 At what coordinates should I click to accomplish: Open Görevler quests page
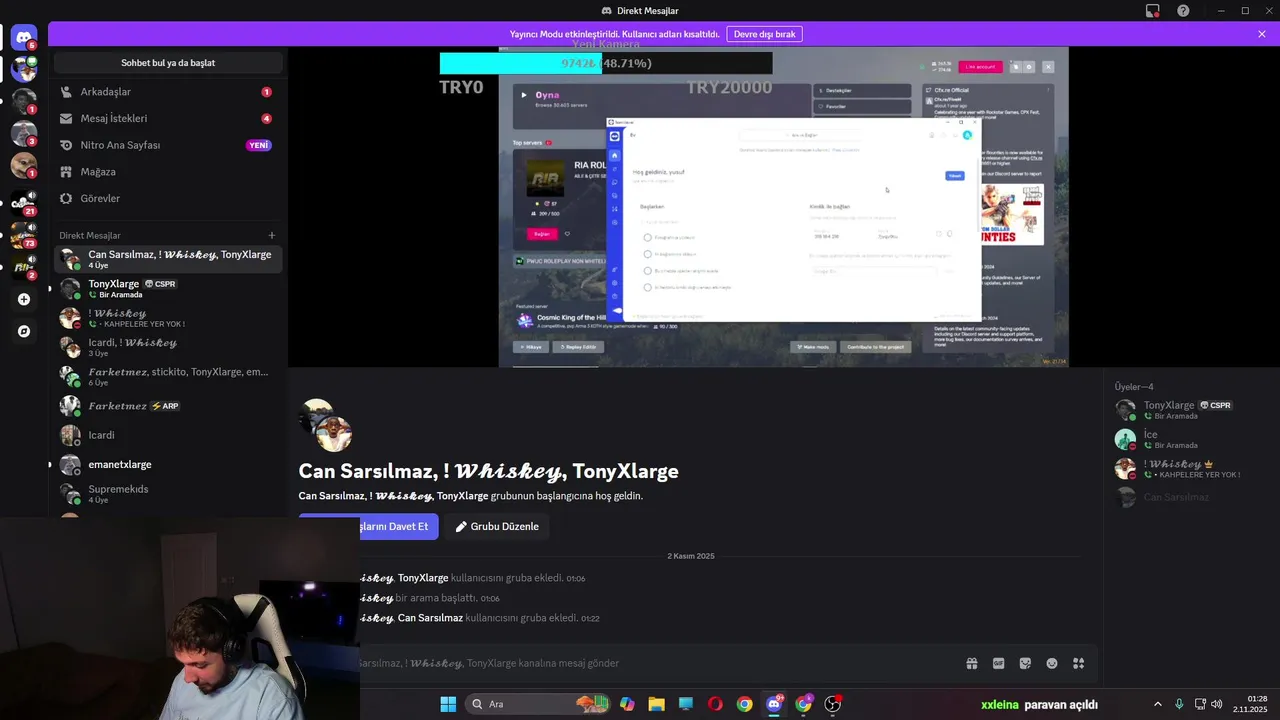tap(168, 198)
